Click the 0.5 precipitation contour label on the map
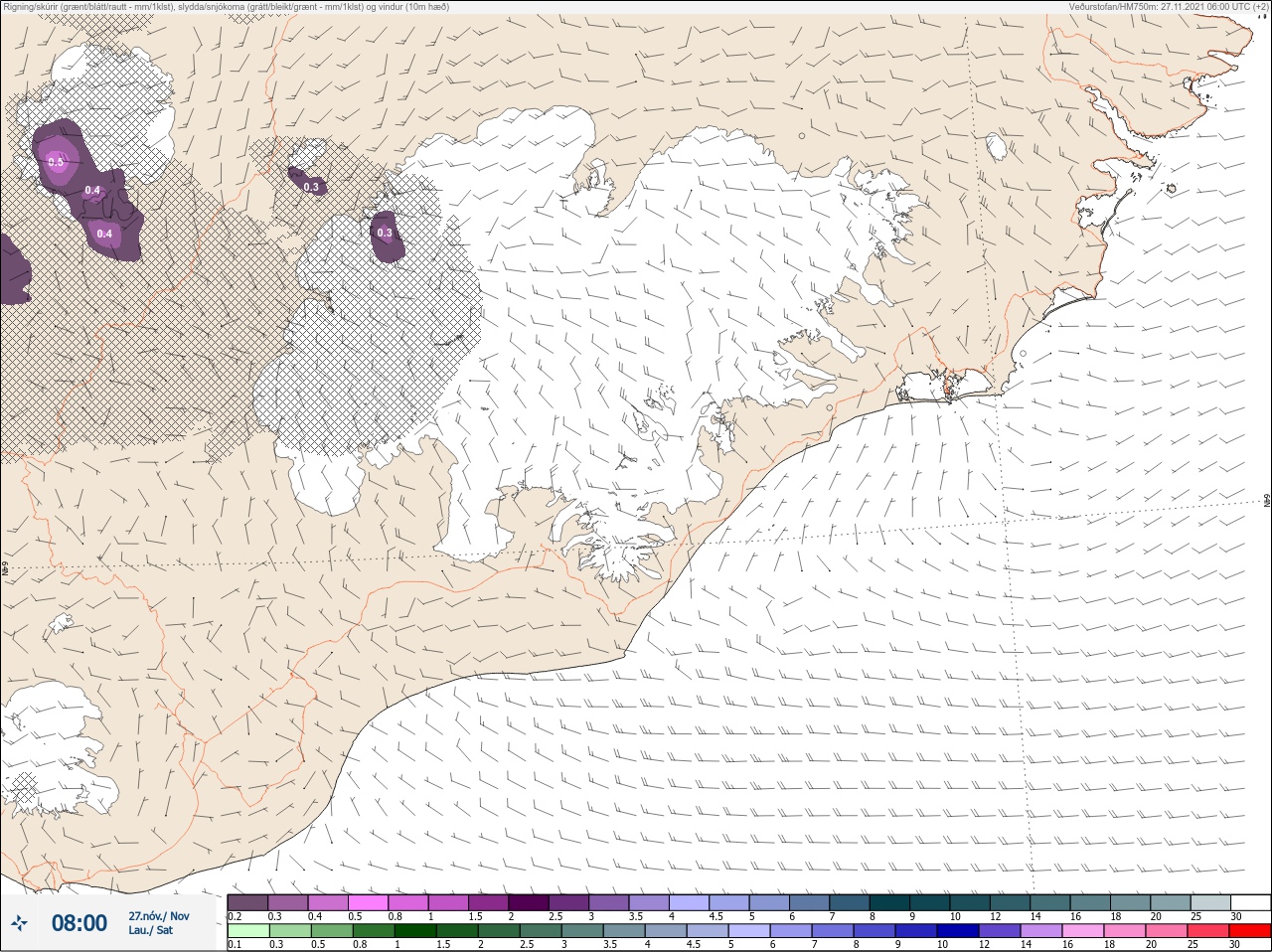The height and width of the screenshot is (952, 1272). point(56,162)
